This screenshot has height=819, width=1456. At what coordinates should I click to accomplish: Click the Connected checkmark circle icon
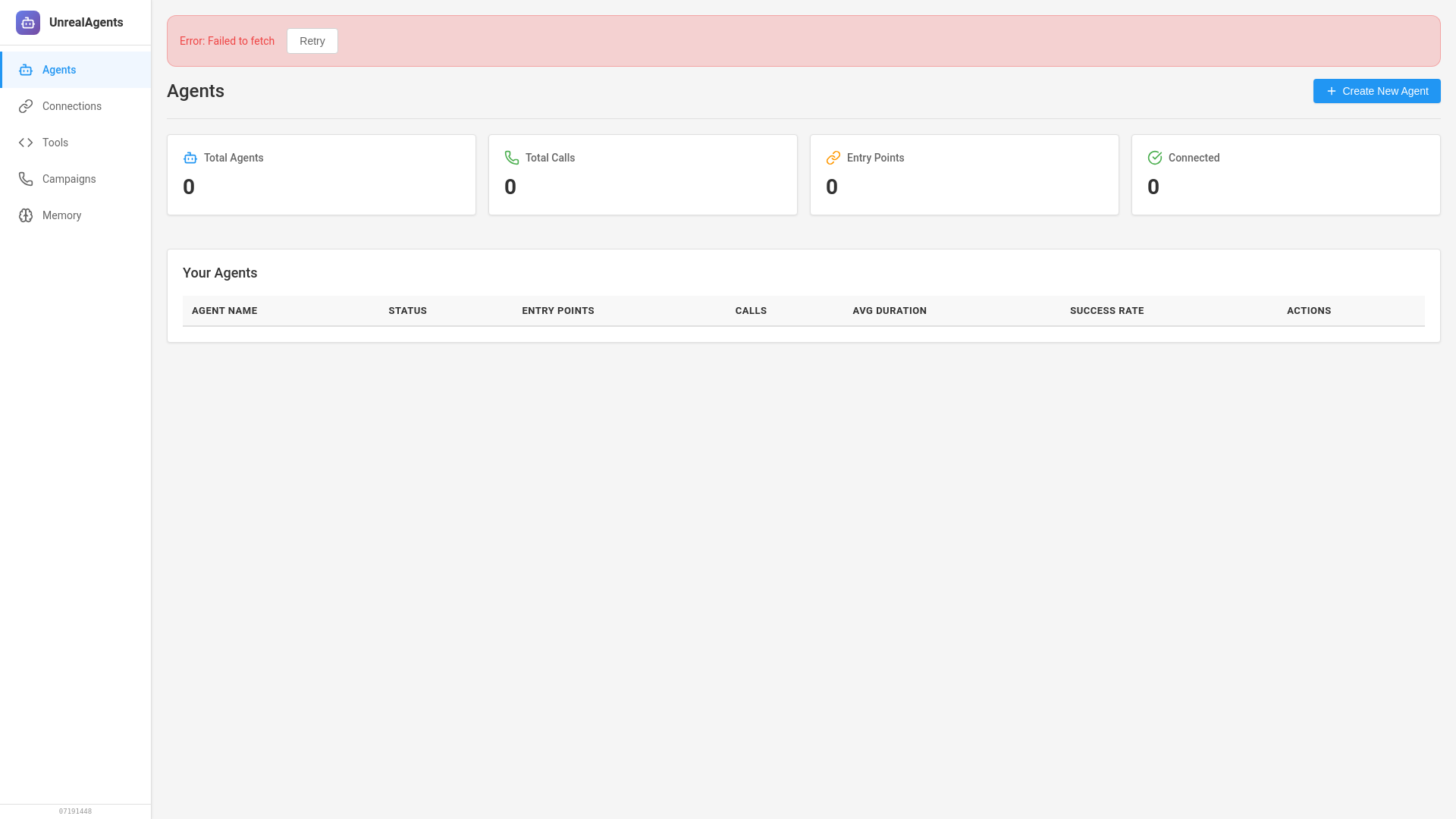1155,158
